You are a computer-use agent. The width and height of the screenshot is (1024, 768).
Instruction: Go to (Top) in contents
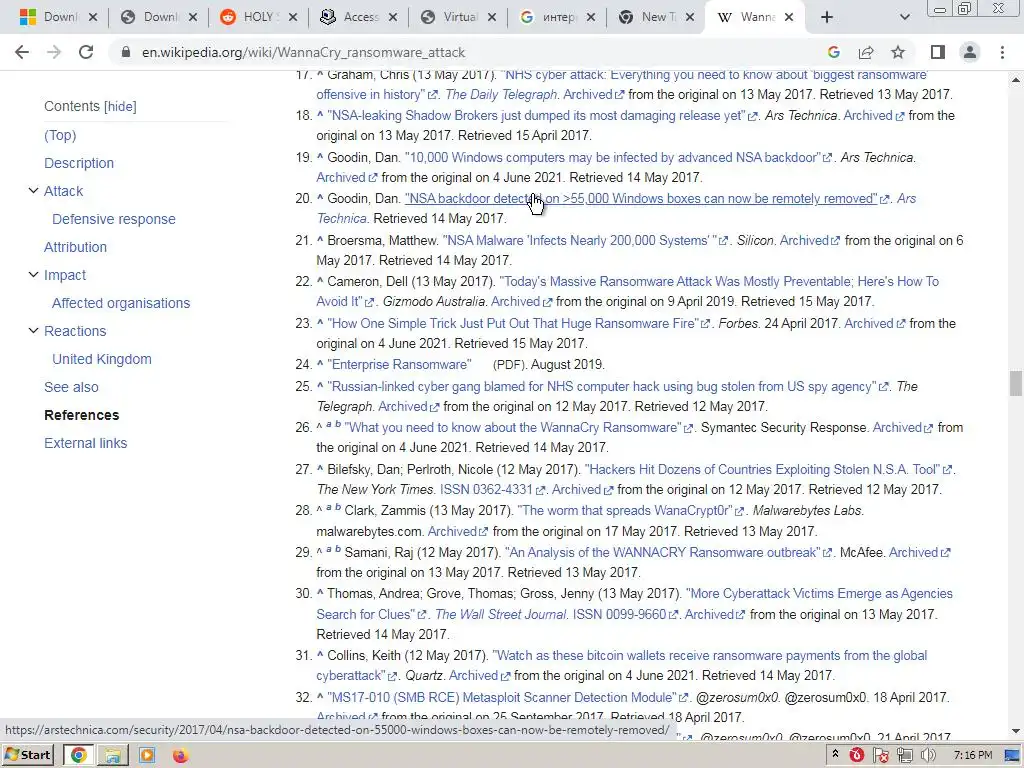click(x=60, y=135)
